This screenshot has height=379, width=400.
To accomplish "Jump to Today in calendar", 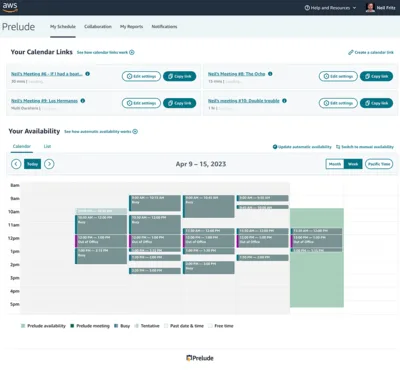I will pos(32,164).
